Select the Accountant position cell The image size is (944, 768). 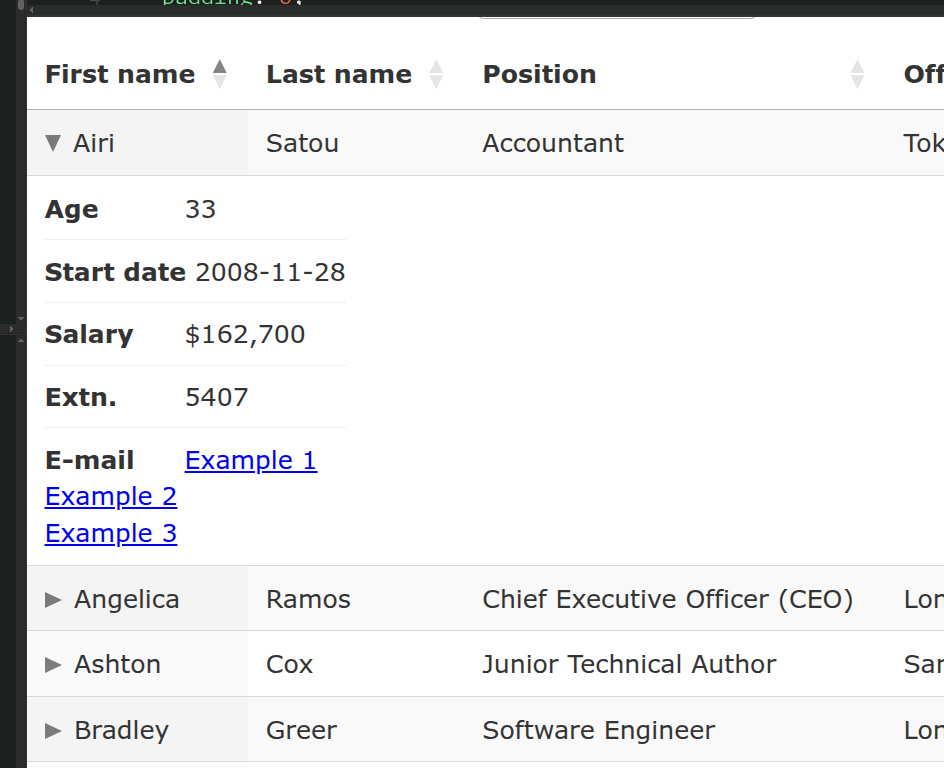pyautogui.click(x=675, y=143)
